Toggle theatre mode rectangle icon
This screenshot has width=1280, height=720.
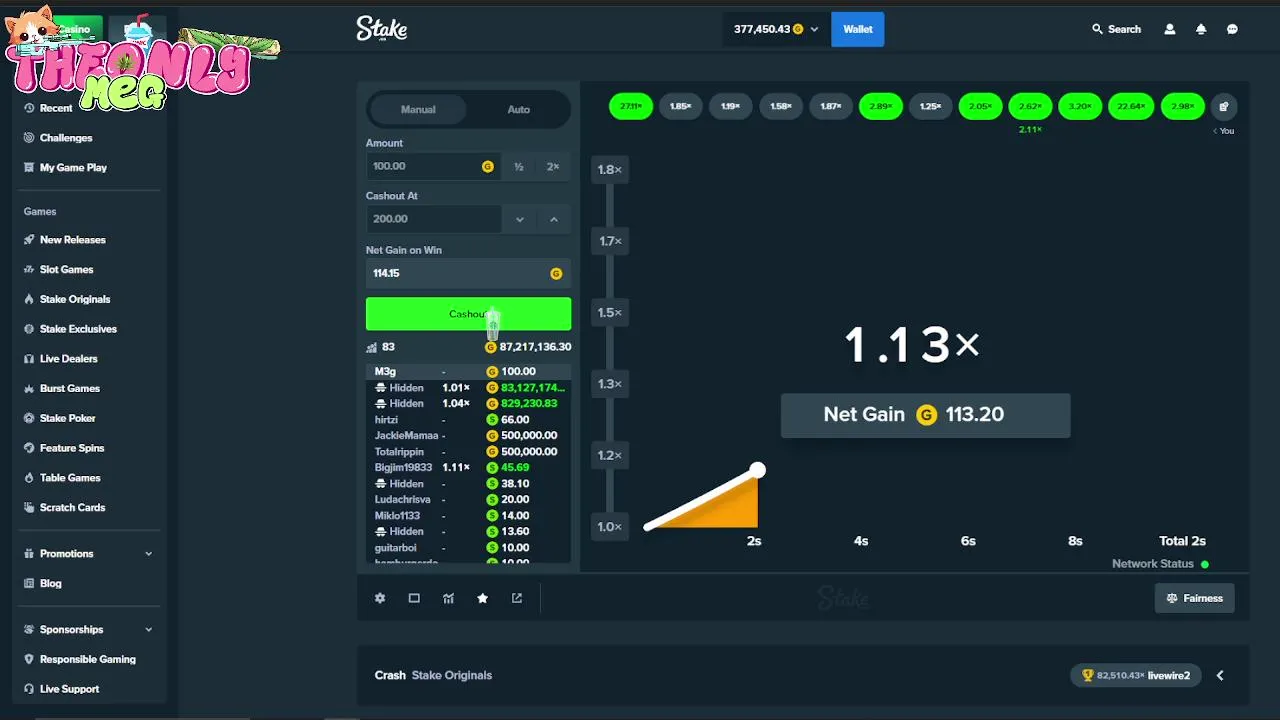click(414, 598)
